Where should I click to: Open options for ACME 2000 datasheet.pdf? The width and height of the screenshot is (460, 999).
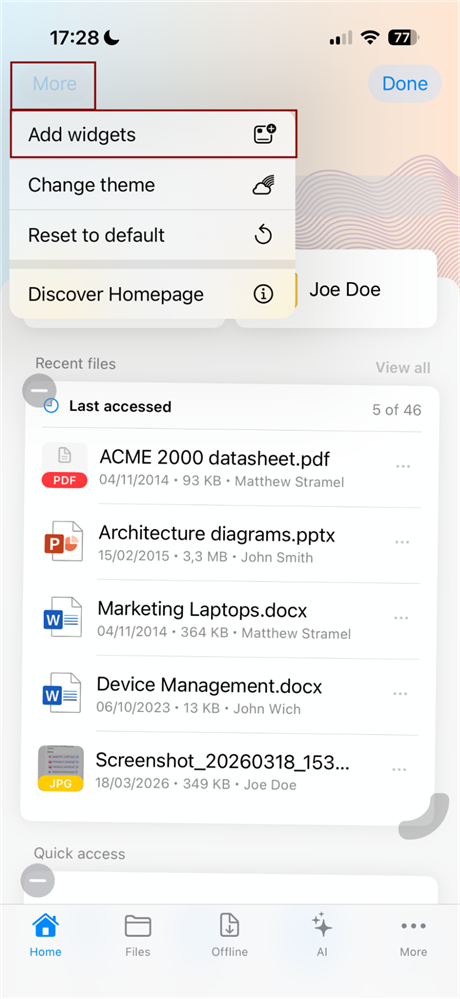[x=403, y=466]
